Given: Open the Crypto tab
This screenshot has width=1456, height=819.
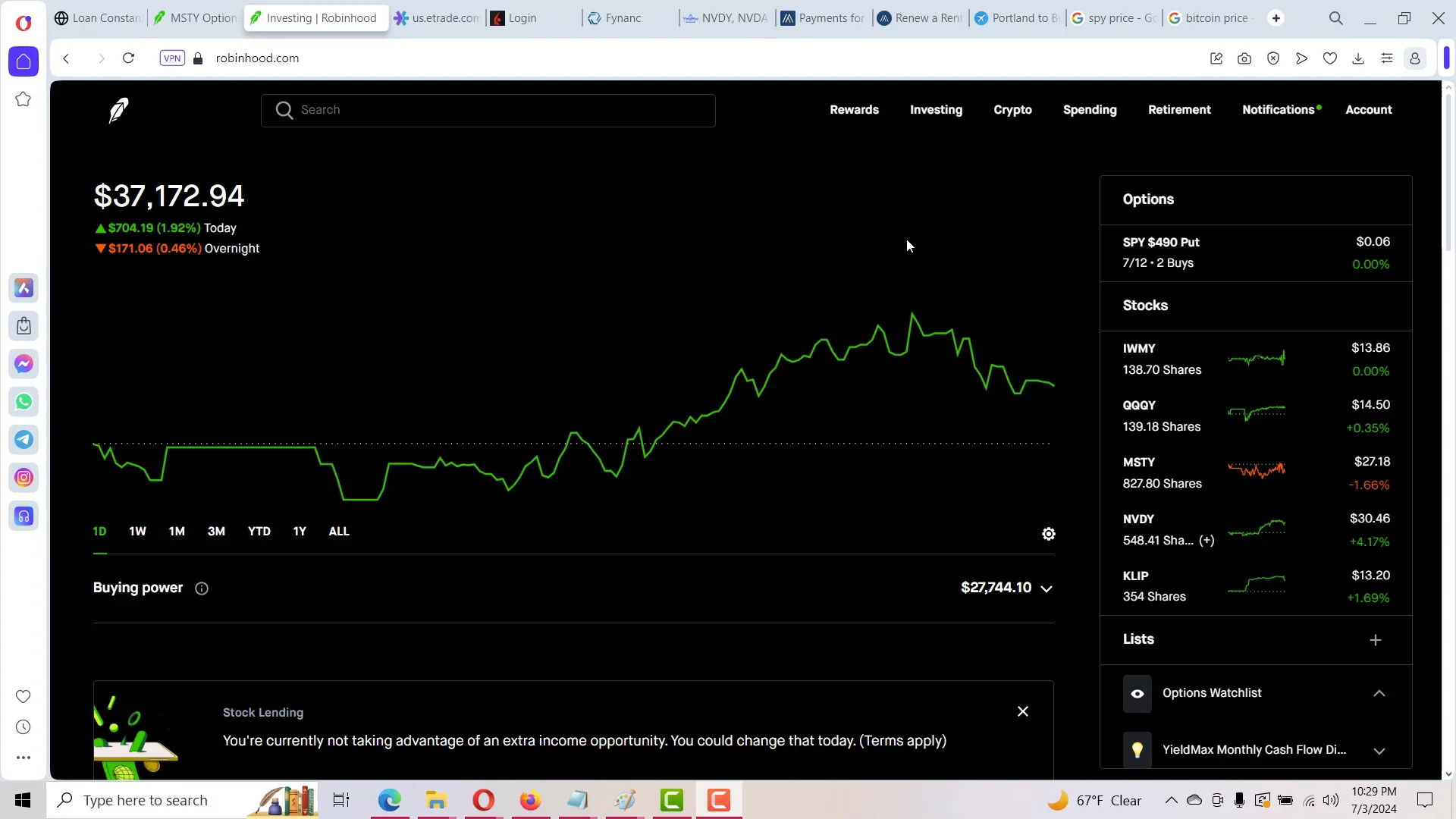Looking at the screenshot, I should click(x=1012, y=110).
